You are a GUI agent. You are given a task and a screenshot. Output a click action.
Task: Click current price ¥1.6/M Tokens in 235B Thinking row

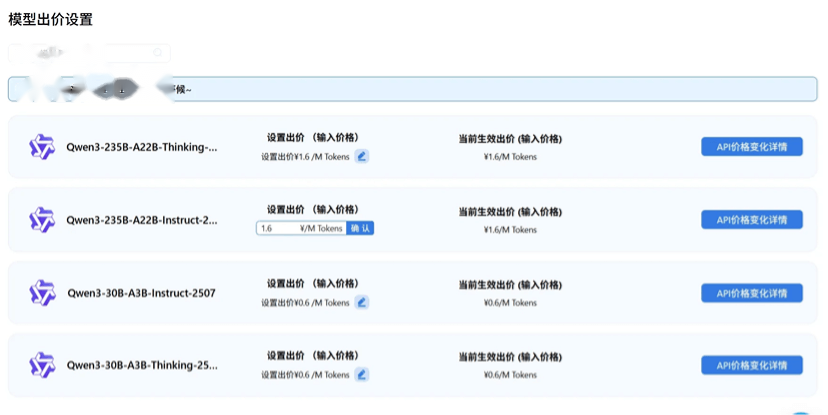tap(510, 157)
